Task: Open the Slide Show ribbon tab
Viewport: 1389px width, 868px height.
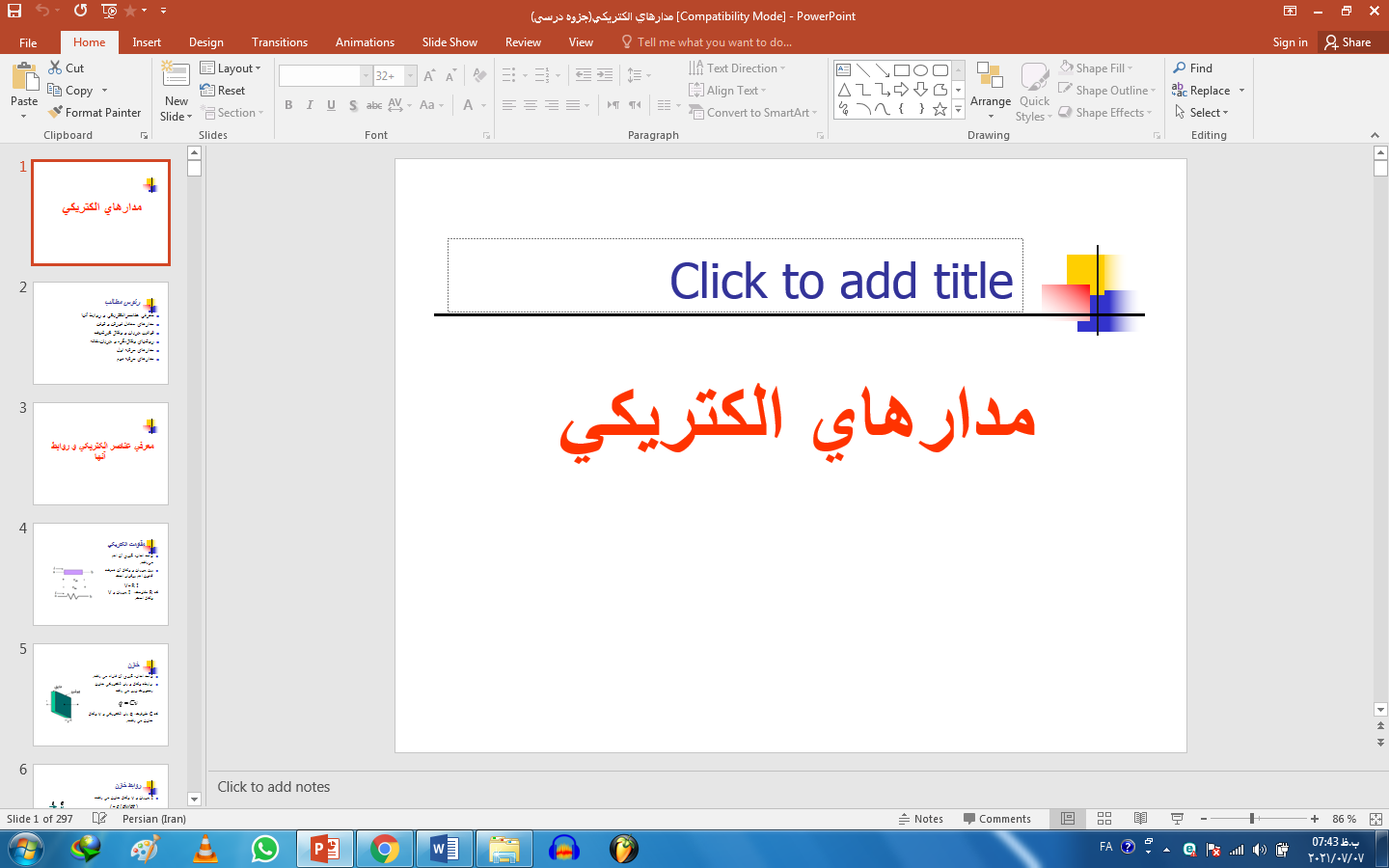Action: pyautogui.click(x=449, y=41)
